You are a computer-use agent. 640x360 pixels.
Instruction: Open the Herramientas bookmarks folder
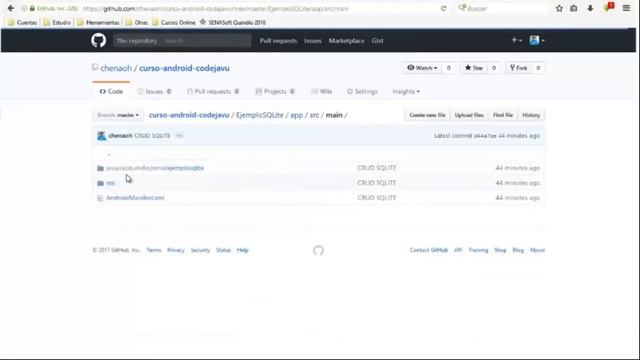pyautogui.click(x=98, y=22)
